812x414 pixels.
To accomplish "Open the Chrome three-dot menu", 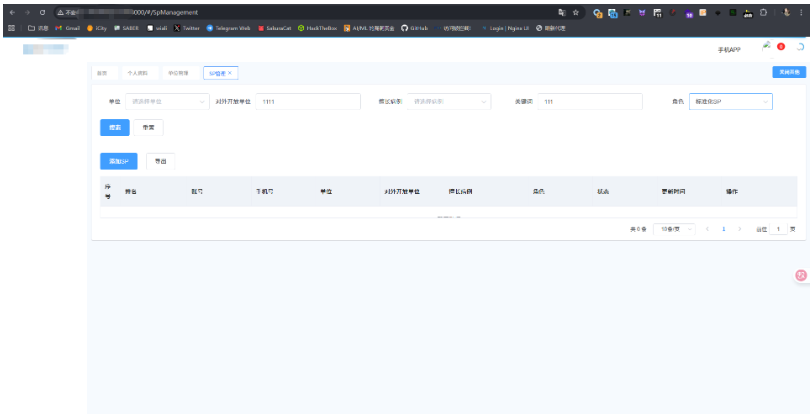I will coord(801,12).
